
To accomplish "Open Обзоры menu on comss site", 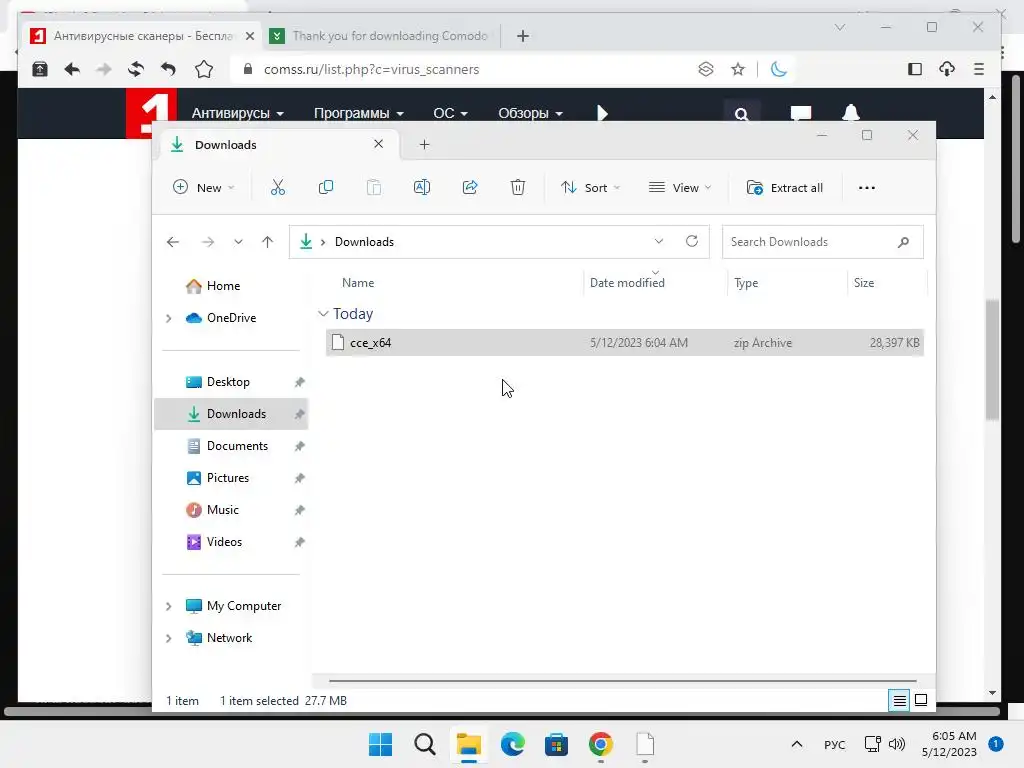I will (x=530, y=113).
